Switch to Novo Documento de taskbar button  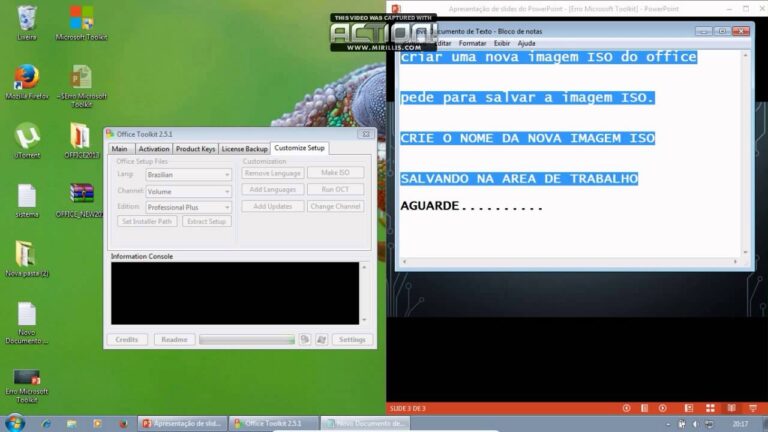pyautogui.click(x=365, y=423)
